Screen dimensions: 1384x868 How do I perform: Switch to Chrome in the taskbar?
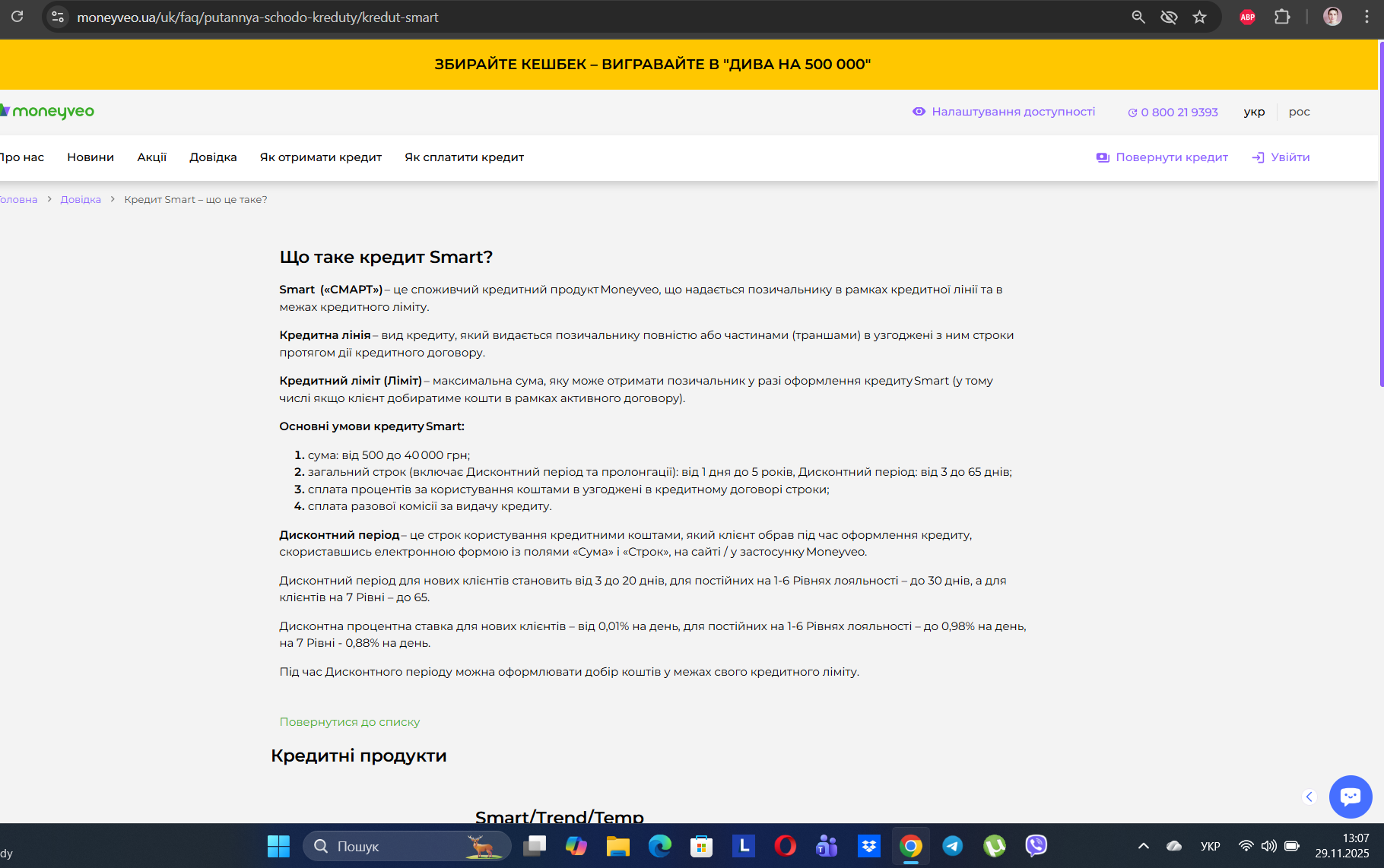click(911, 846)
